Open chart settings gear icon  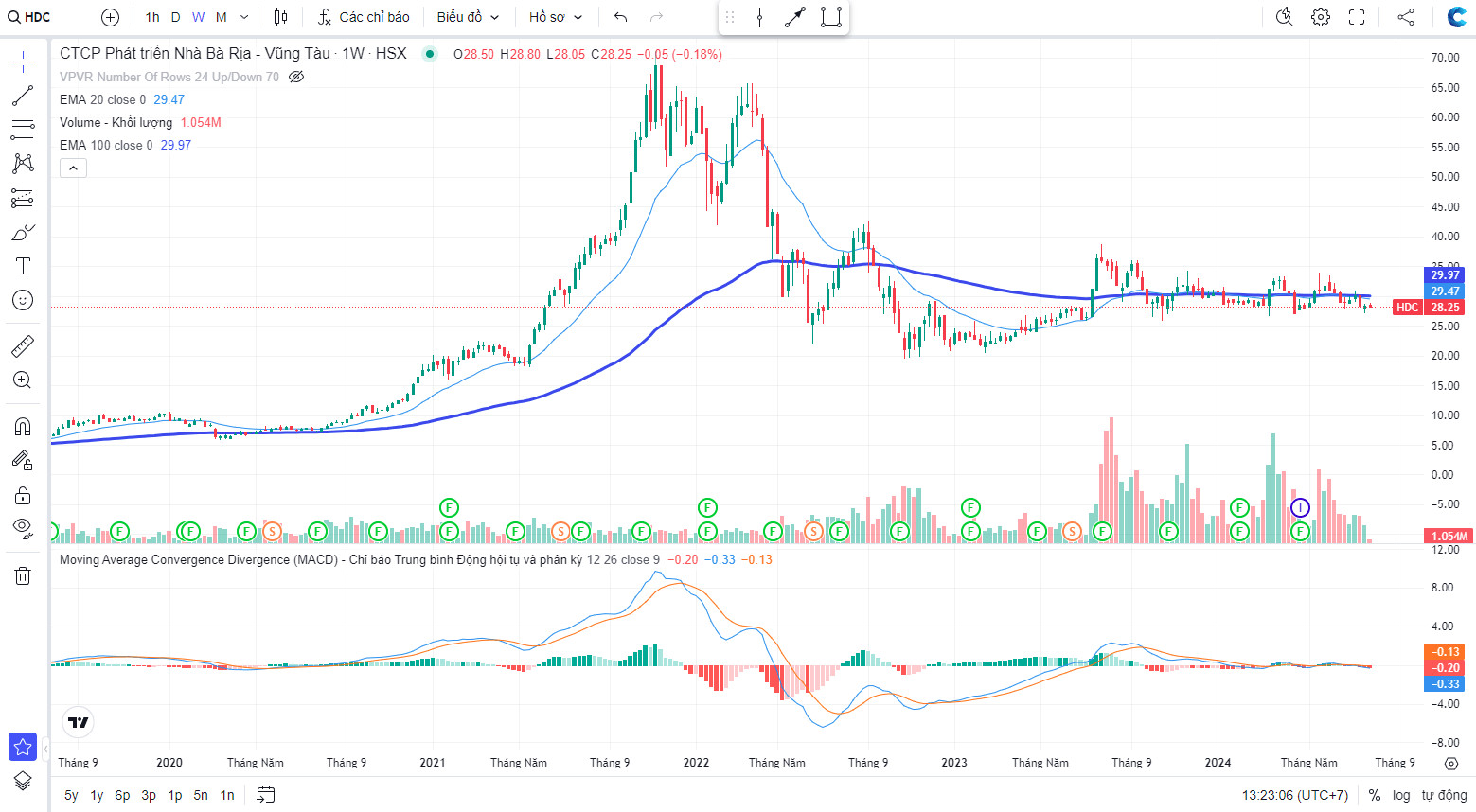pos(1321,17)
